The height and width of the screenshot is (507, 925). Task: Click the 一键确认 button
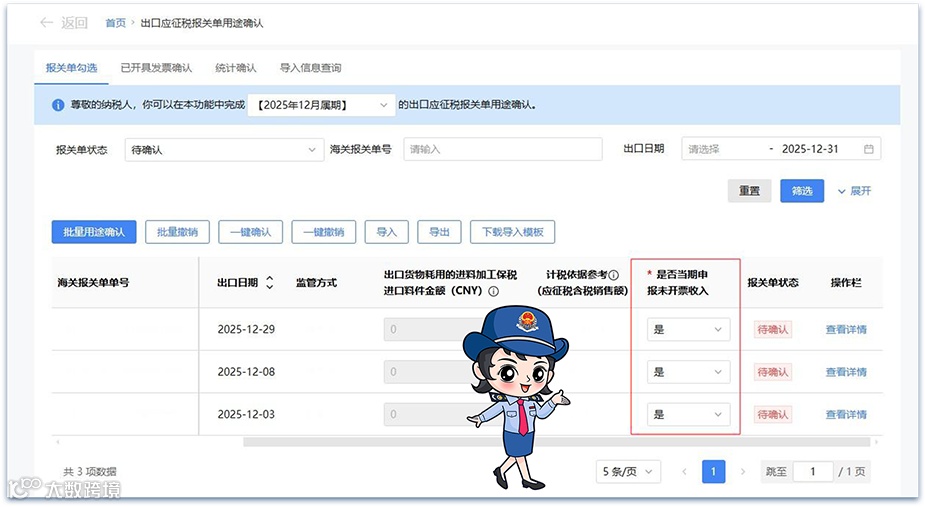click(251, 232)
